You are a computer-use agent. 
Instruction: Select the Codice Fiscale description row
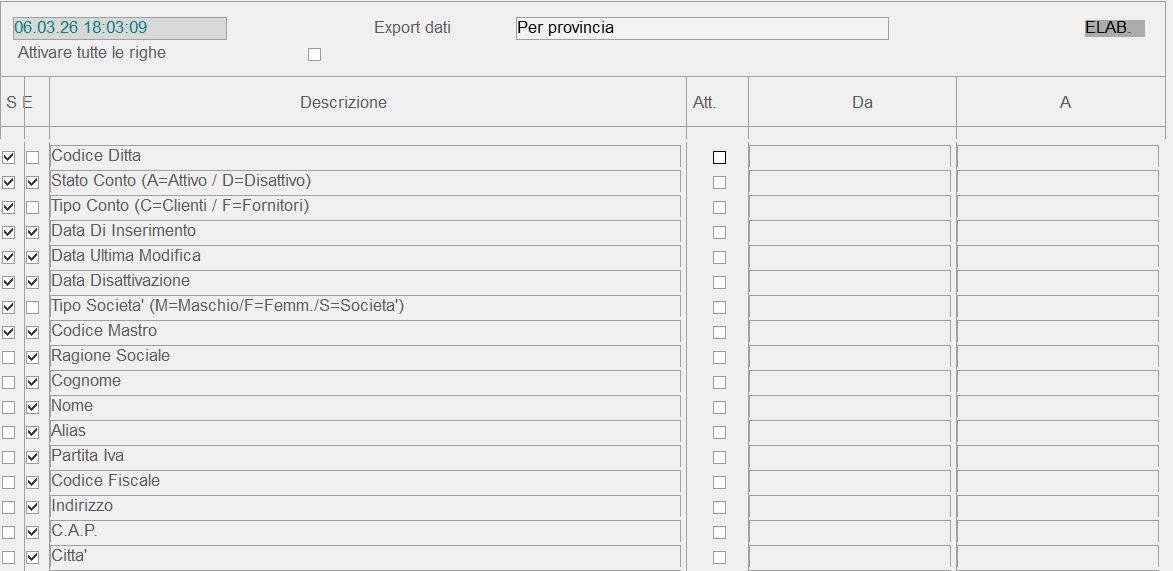(365, 482)
